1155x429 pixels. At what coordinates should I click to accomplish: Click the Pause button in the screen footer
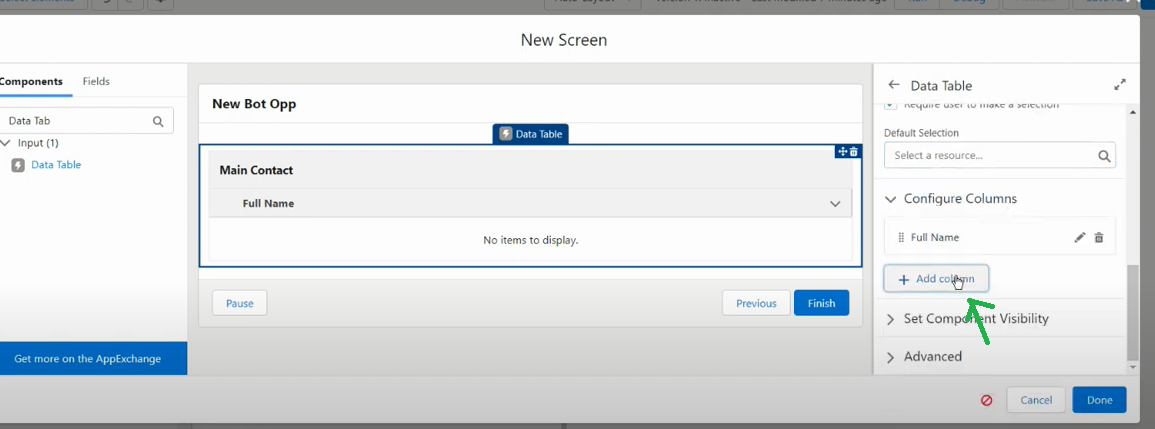click(239, 303)
